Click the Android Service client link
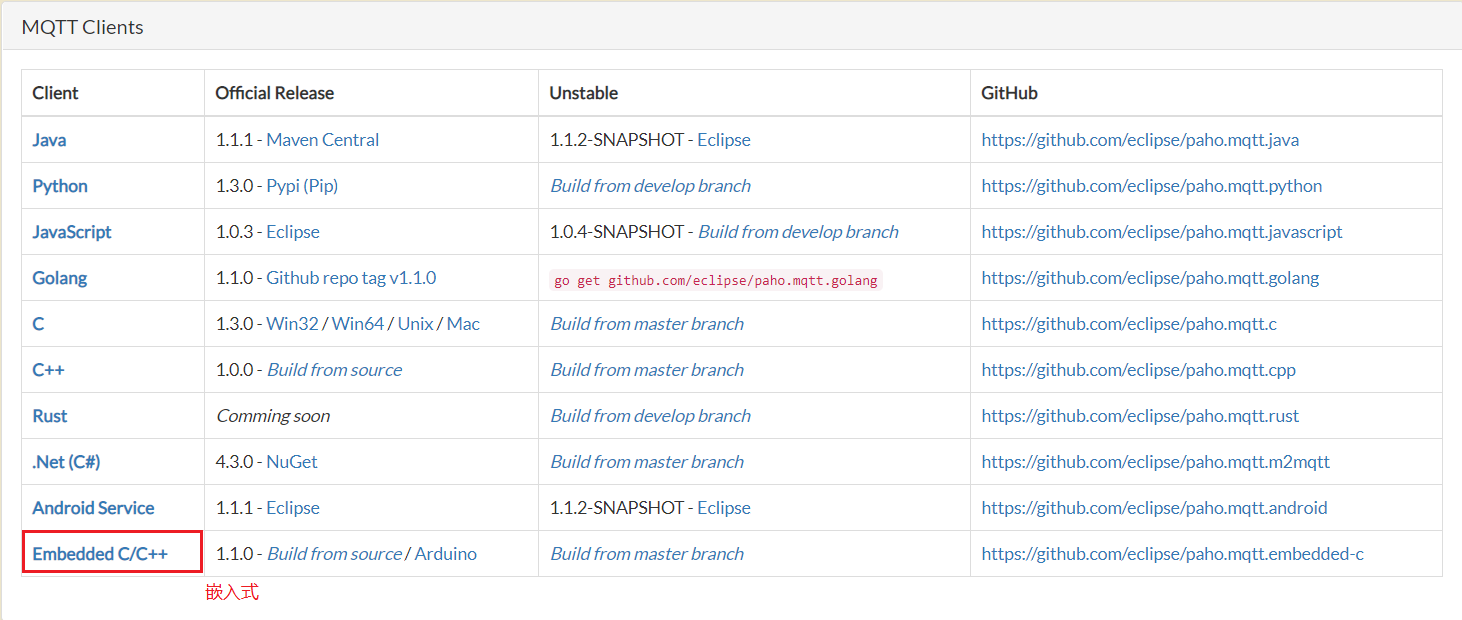The width and height of the screenshot is (1462, 620). click(x=93, y=508)
